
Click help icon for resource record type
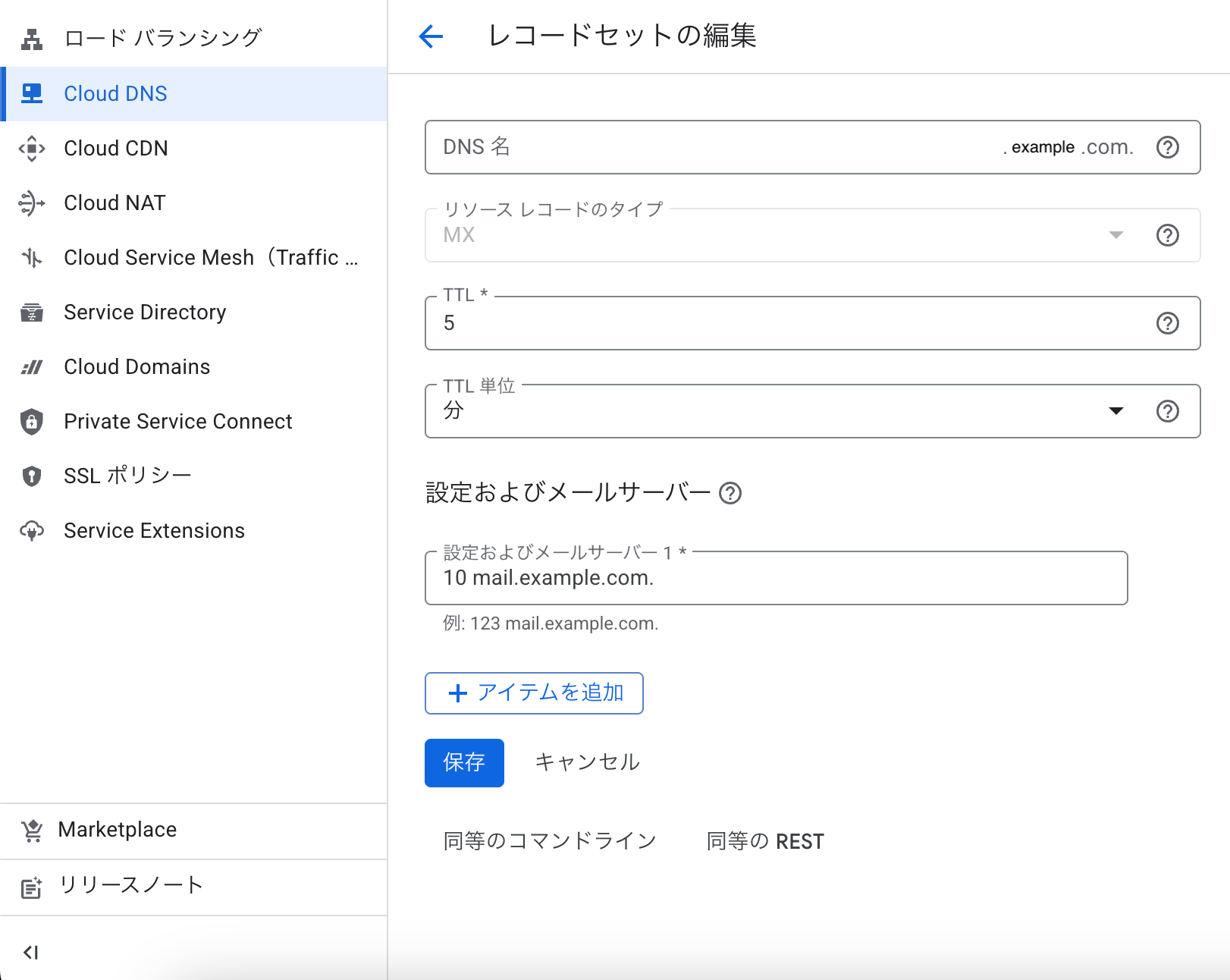[x=1167, y=235]
